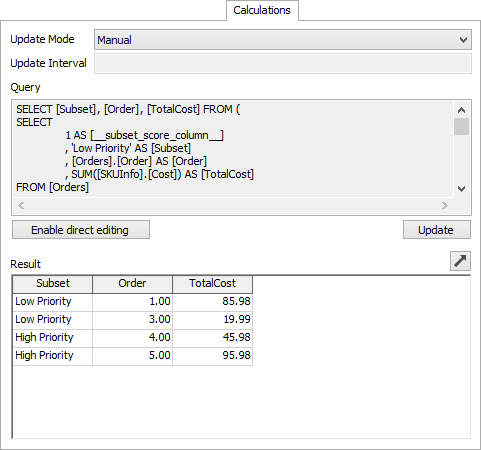Click the TotalCost column header
Viewport: 481px width, 450px height.
212,284
